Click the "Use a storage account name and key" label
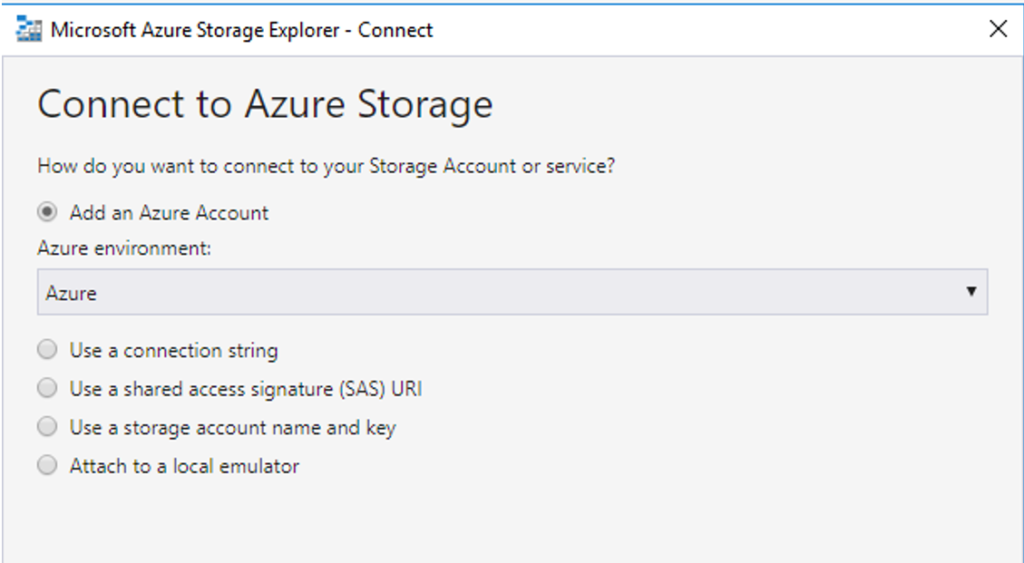 pyautogui.click(x=232, y=428)
